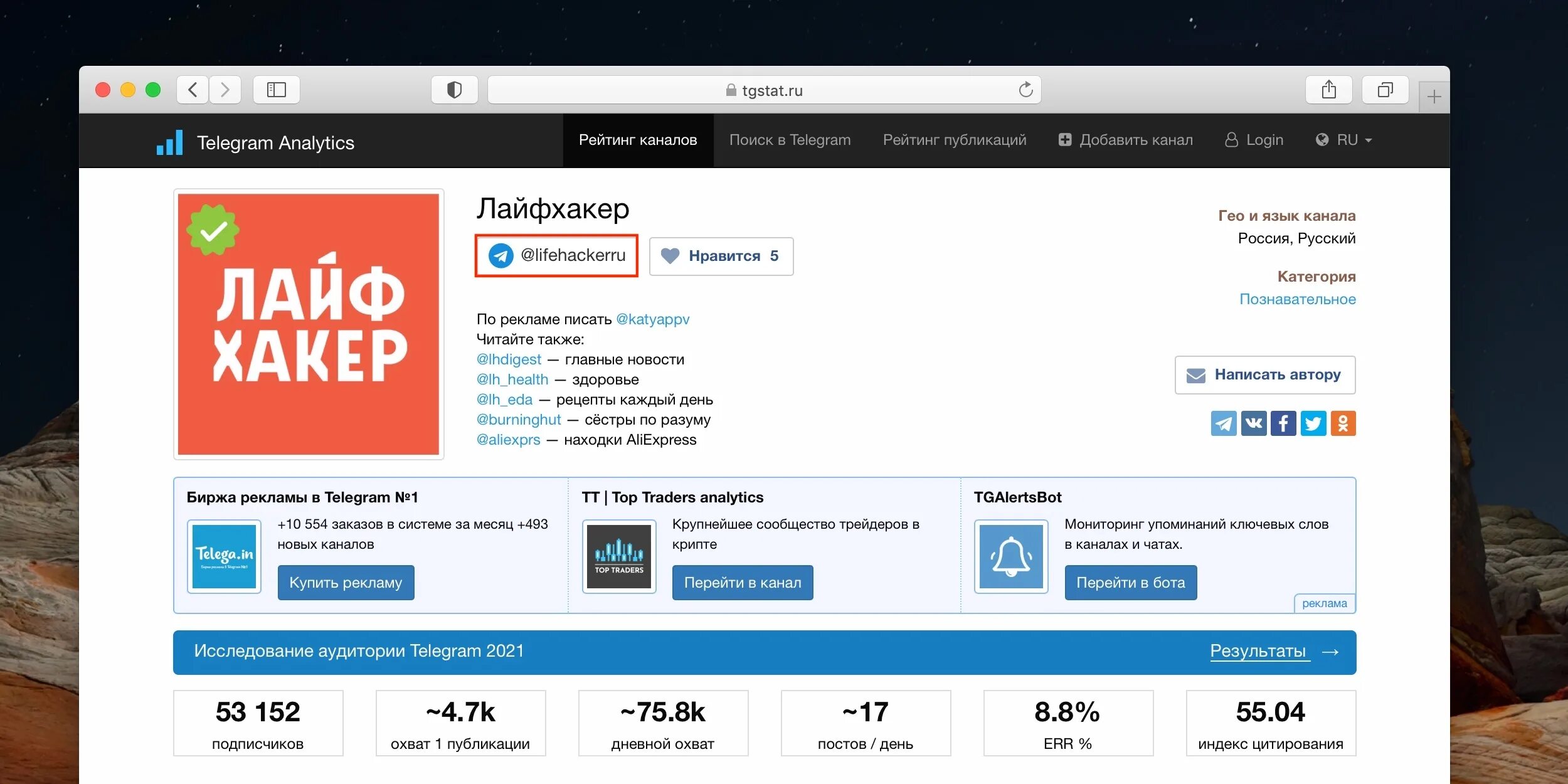
Task: Click Исследование аудитории Telegram 2021 banner text
Action: [x=359, y=651]
